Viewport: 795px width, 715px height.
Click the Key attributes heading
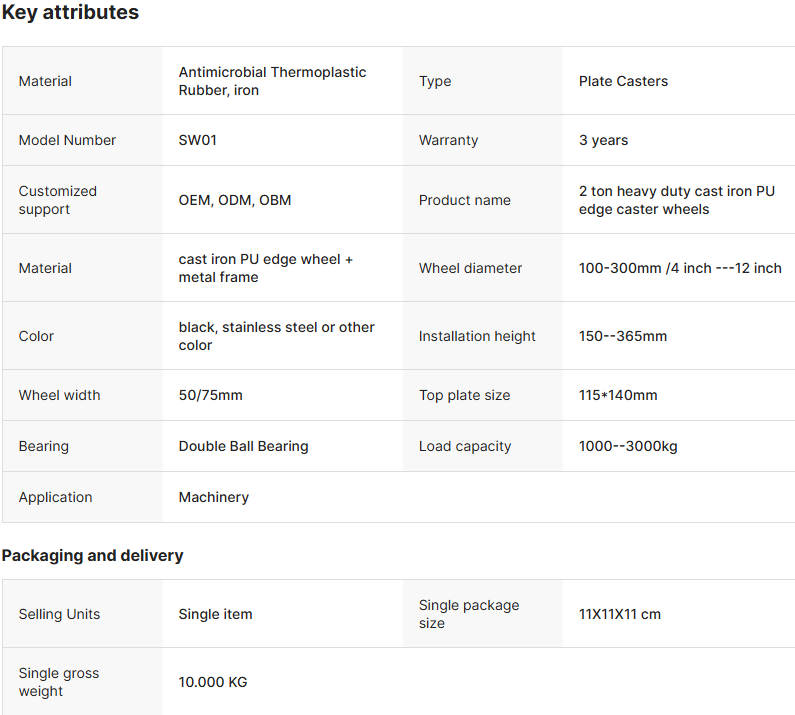(70, 12)
